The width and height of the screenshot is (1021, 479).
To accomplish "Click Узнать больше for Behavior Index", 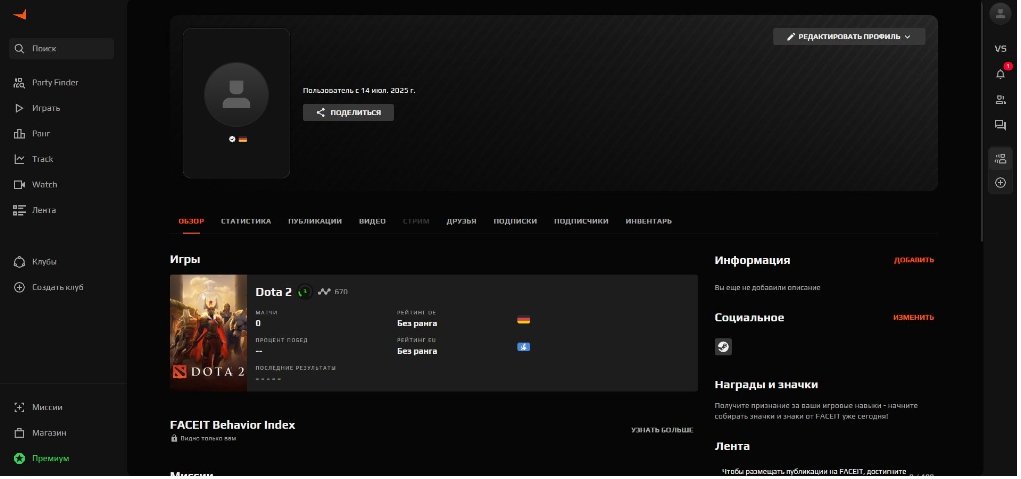I will click(661, 430).
